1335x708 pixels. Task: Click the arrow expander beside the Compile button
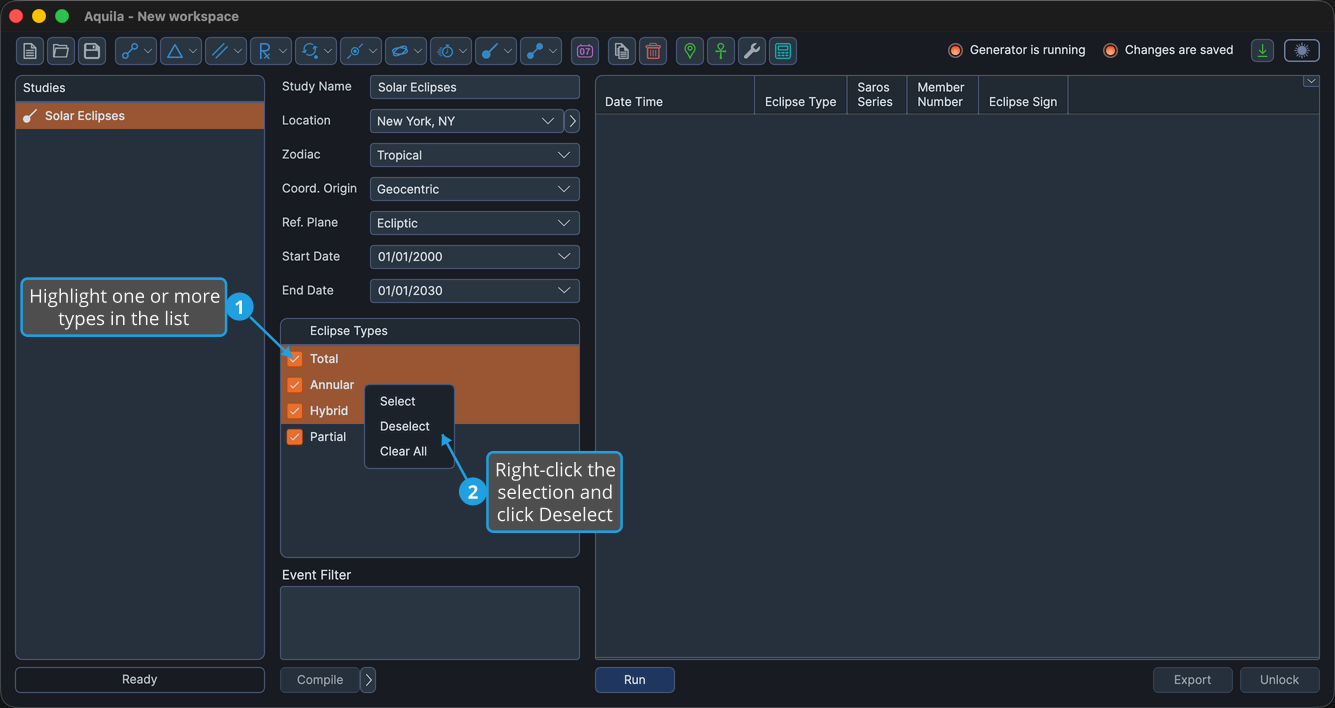pyautogui.click(x=368, y=680)
